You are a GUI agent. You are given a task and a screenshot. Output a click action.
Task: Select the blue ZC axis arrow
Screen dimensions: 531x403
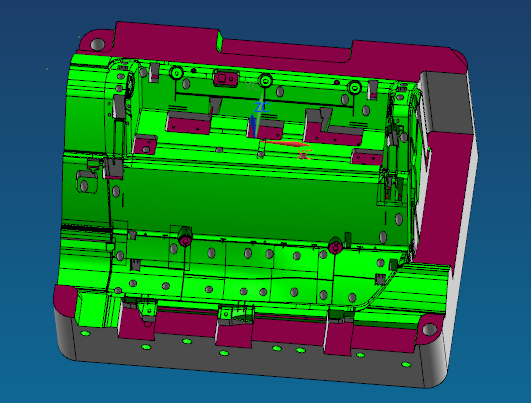click(253, 126)
